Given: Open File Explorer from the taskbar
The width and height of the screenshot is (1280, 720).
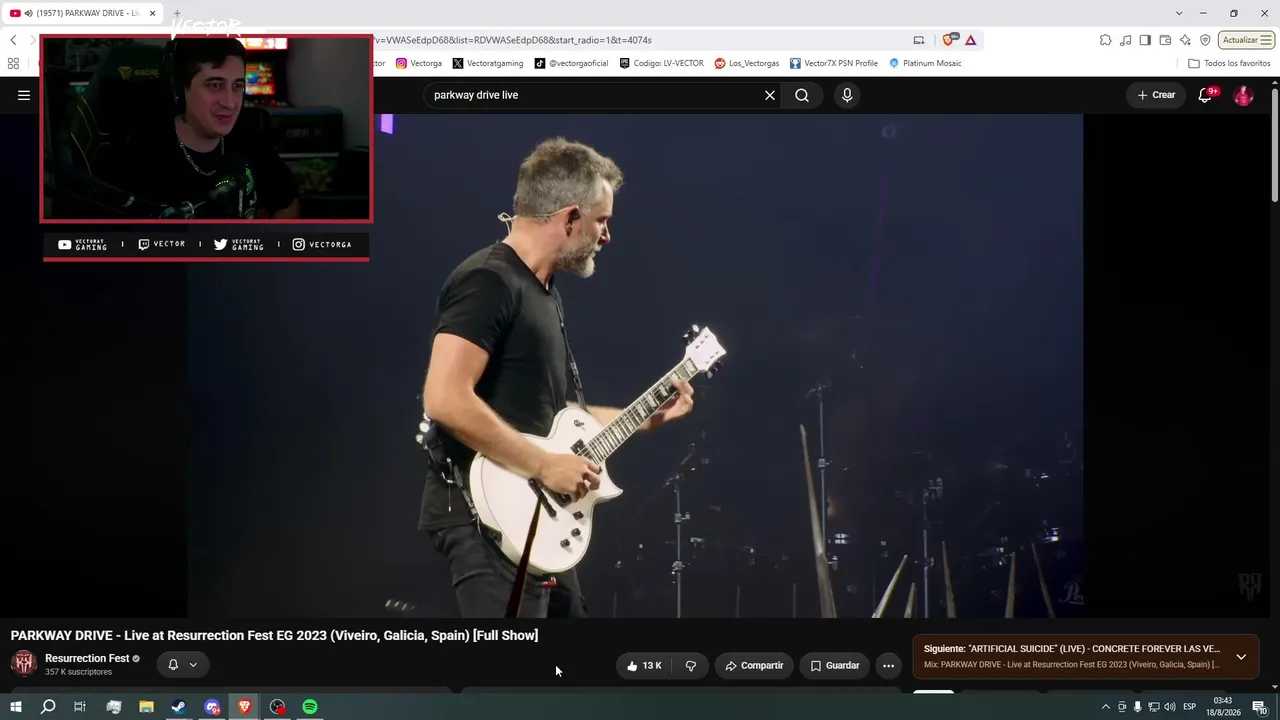Looking at the screenshot, I should 146,707.
